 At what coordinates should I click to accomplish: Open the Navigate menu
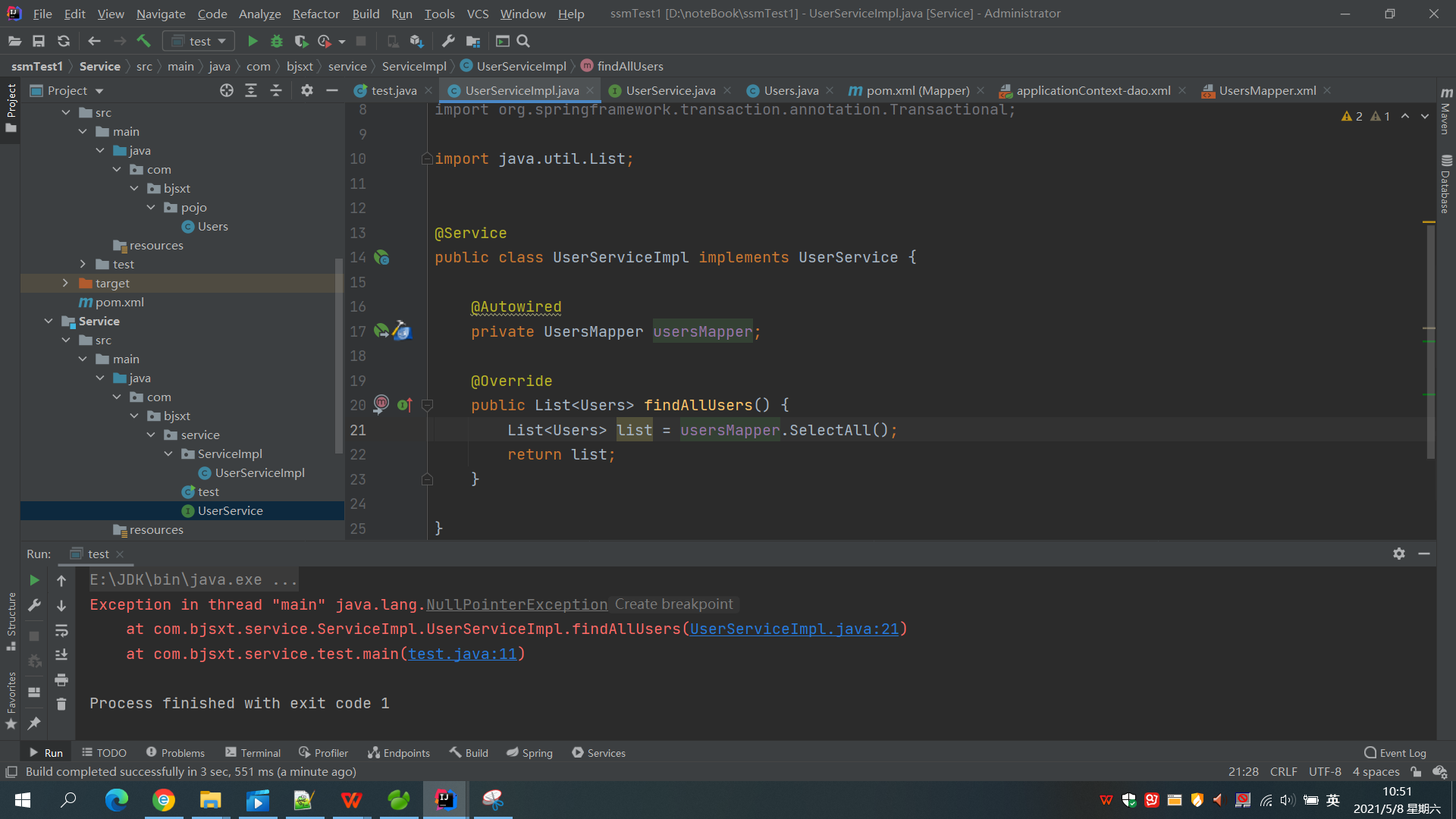coord(161,14)
